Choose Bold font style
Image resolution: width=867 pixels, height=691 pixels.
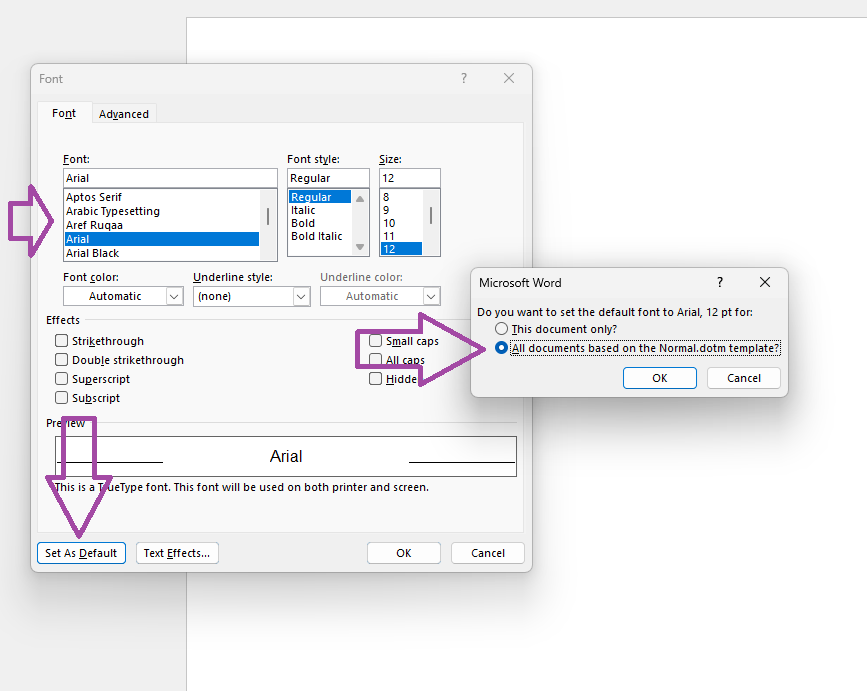click(x=320, y=223)
